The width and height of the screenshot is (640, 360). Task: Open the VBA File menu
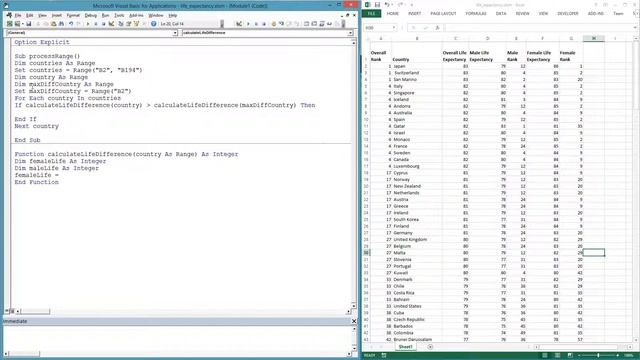(18, 16)
